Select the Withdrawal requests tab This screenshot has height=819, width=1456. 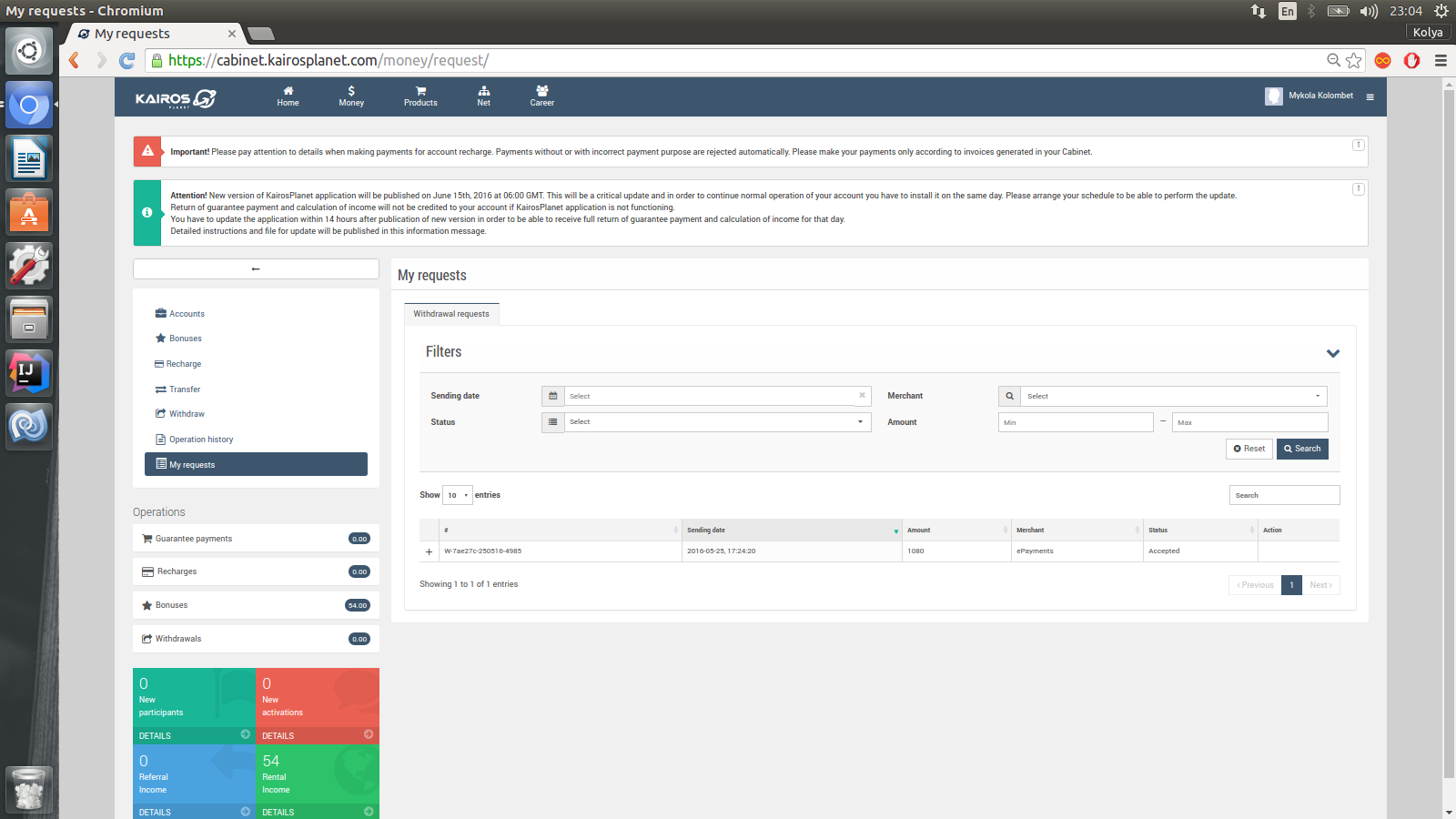[x=451, y=314]
